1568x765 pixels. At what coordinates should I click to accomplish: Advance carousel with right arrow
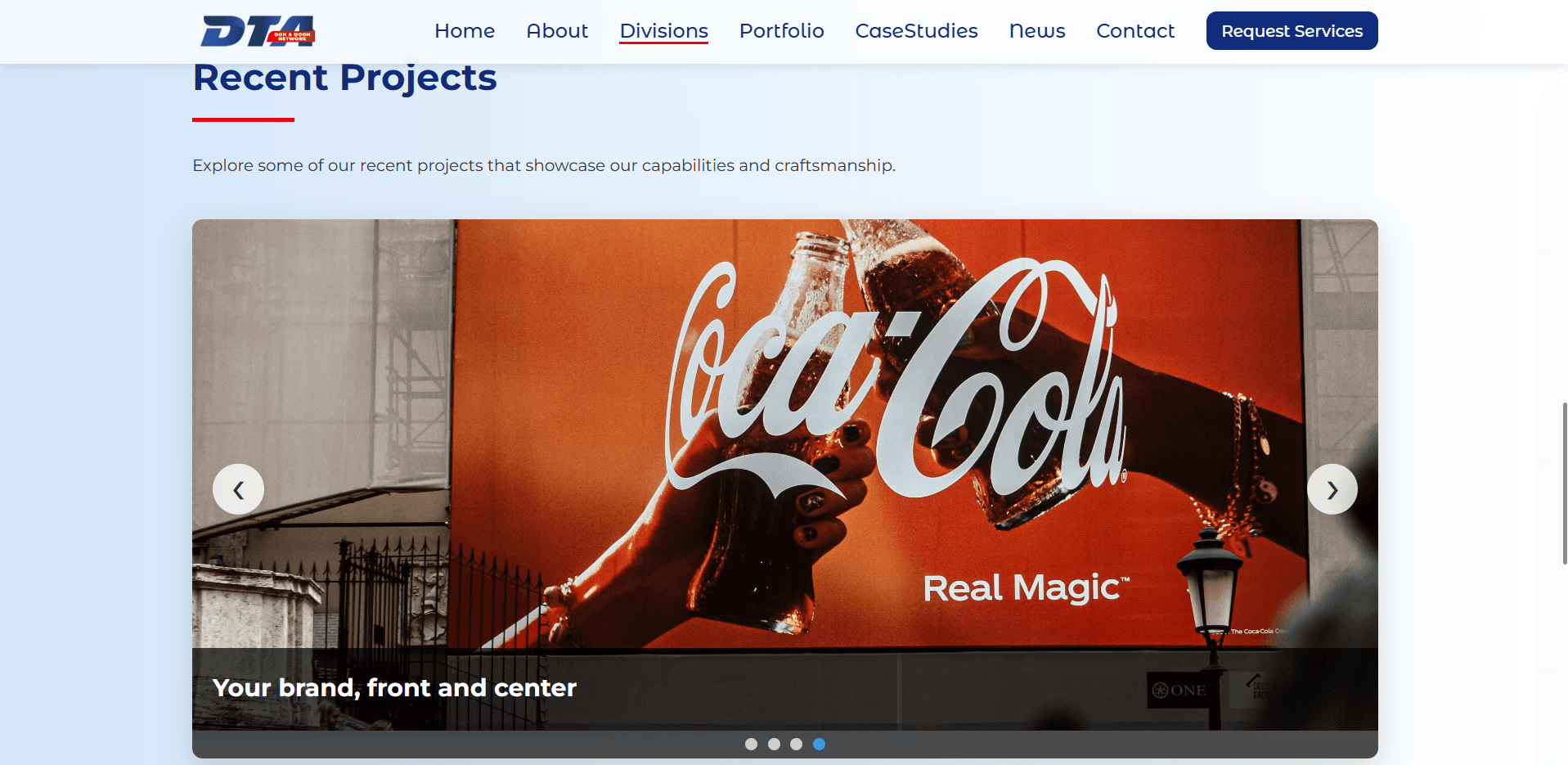pos(1332,489)
